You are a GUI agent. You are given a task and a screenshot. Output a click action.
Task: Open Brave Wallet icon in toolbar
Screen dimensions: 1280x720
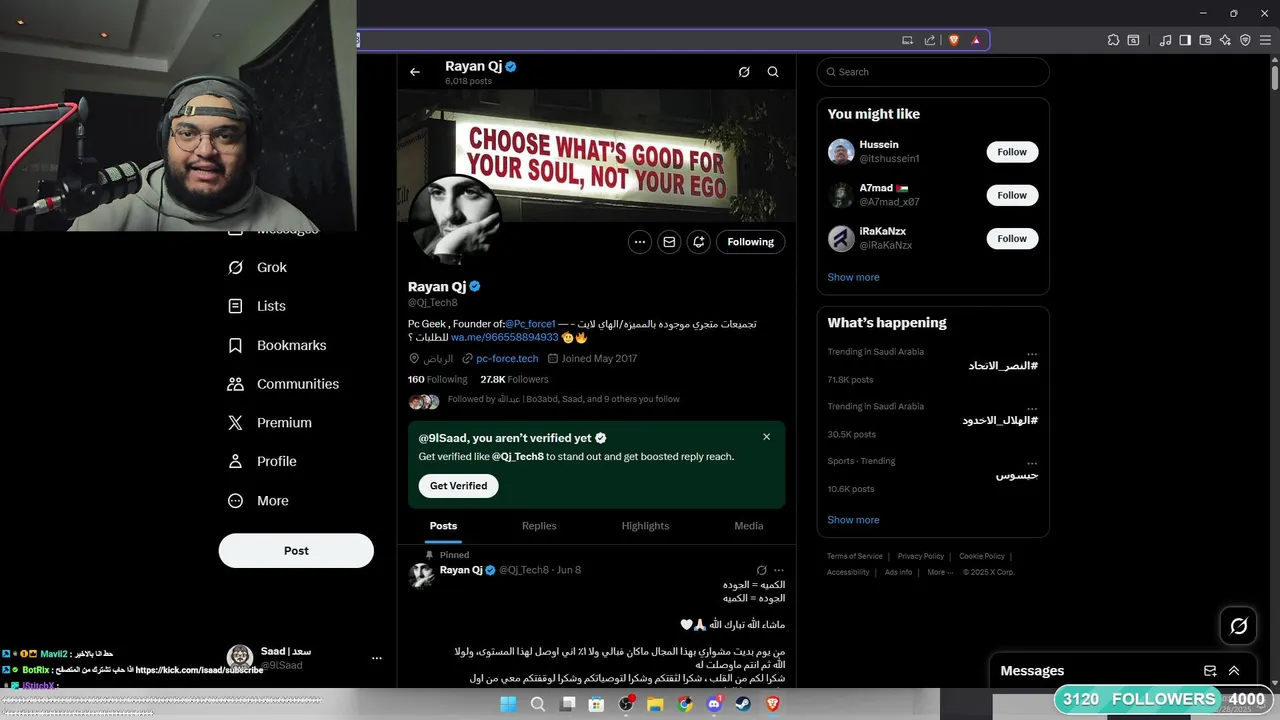pos(1205,40)
